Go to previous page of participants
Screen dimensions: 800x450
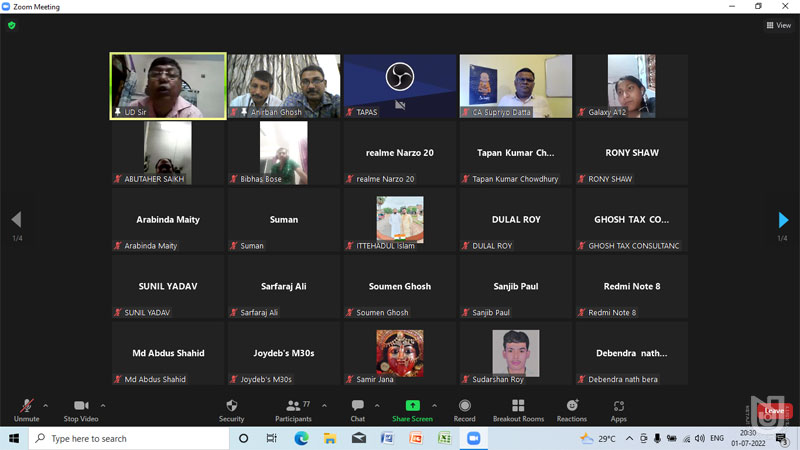point(16,220)
